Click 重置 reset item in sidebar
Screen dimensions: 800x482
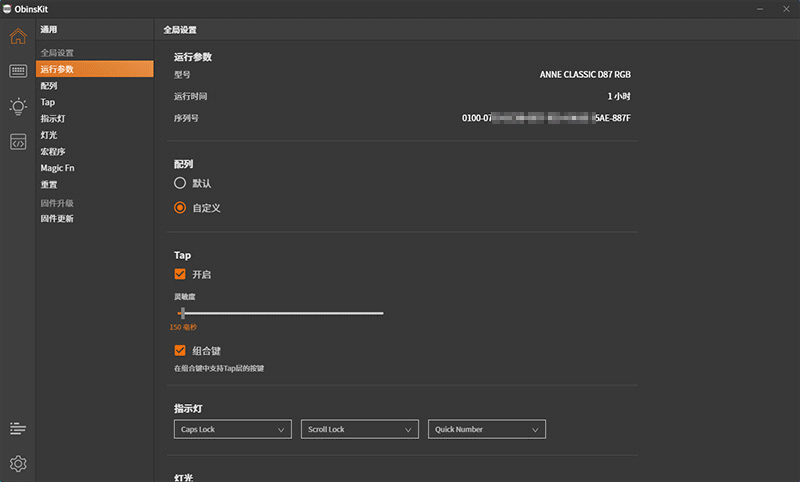49,185
